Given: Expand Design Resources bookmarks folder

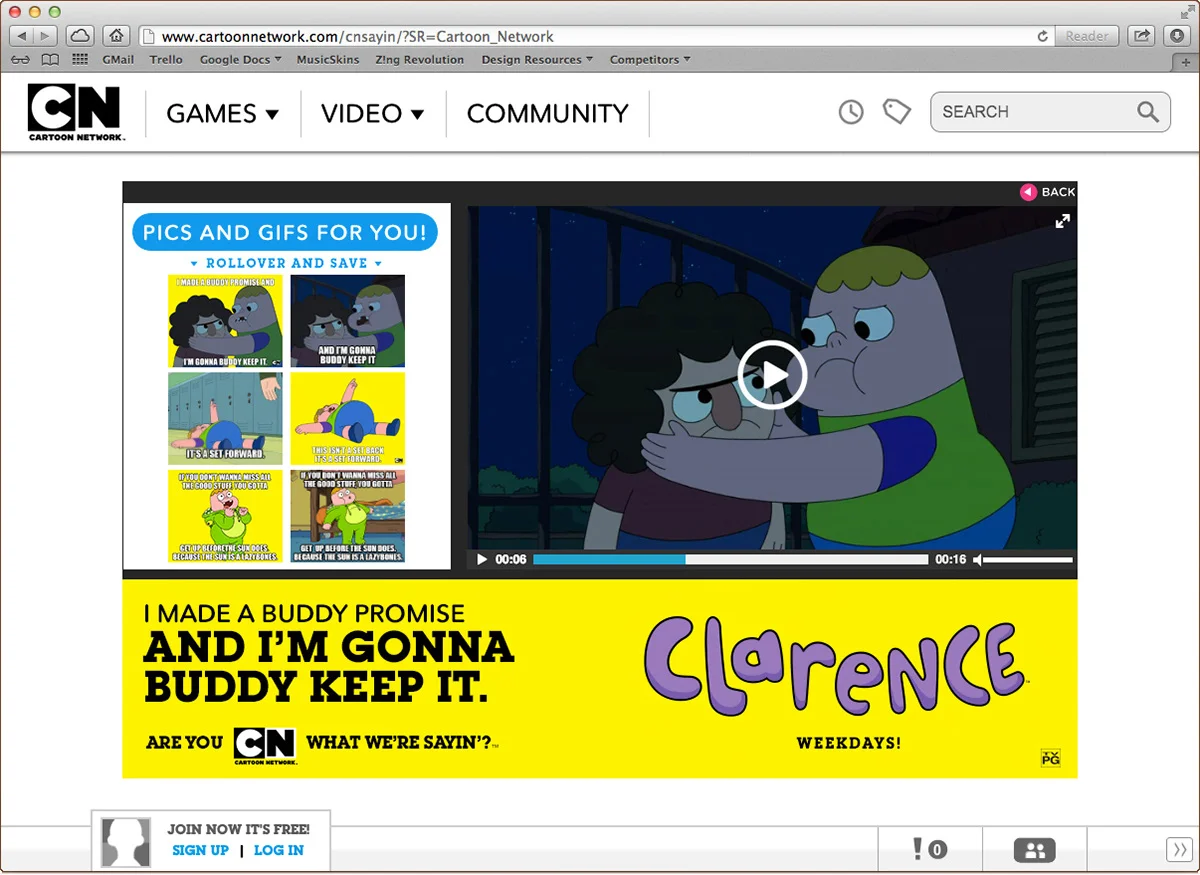Looking at the screenshot, I should (537, 60).
